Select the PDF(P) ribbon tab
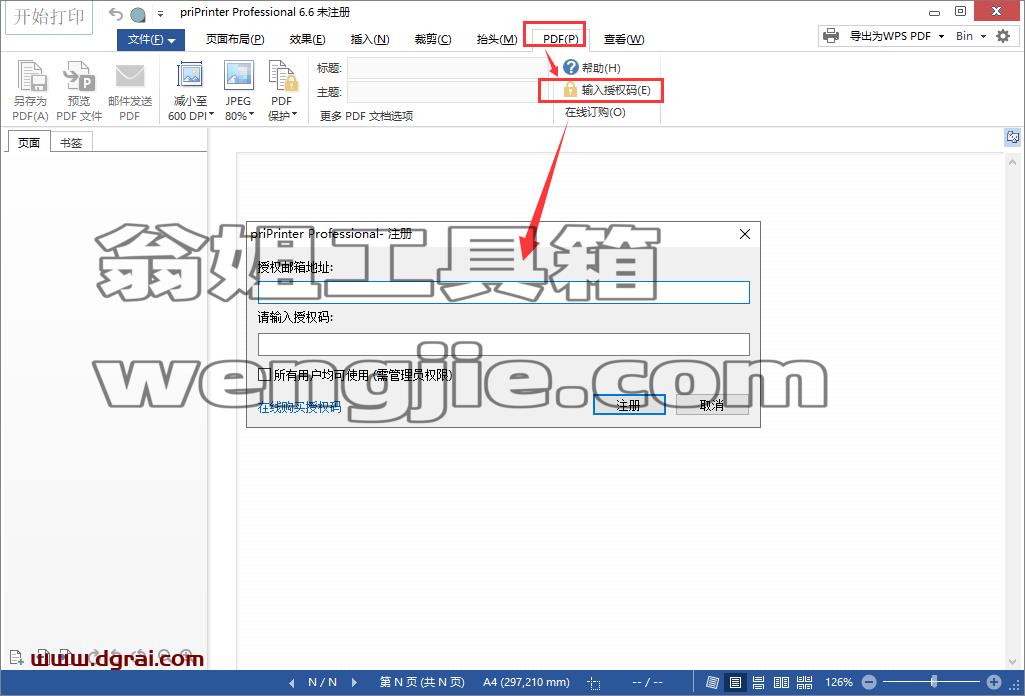Screen dimensions: 1025x696 pos(560,39)
